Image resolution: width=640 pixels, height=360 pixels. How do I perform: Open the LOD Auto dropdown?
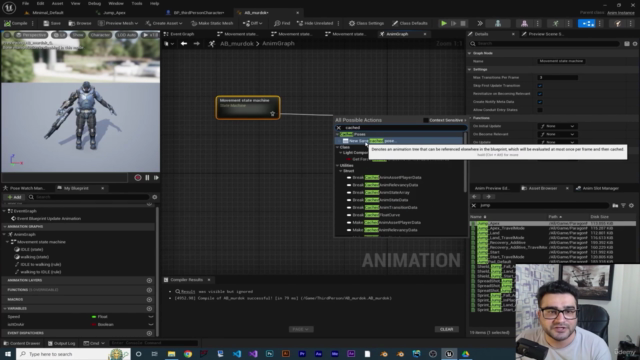coord(127,35)
